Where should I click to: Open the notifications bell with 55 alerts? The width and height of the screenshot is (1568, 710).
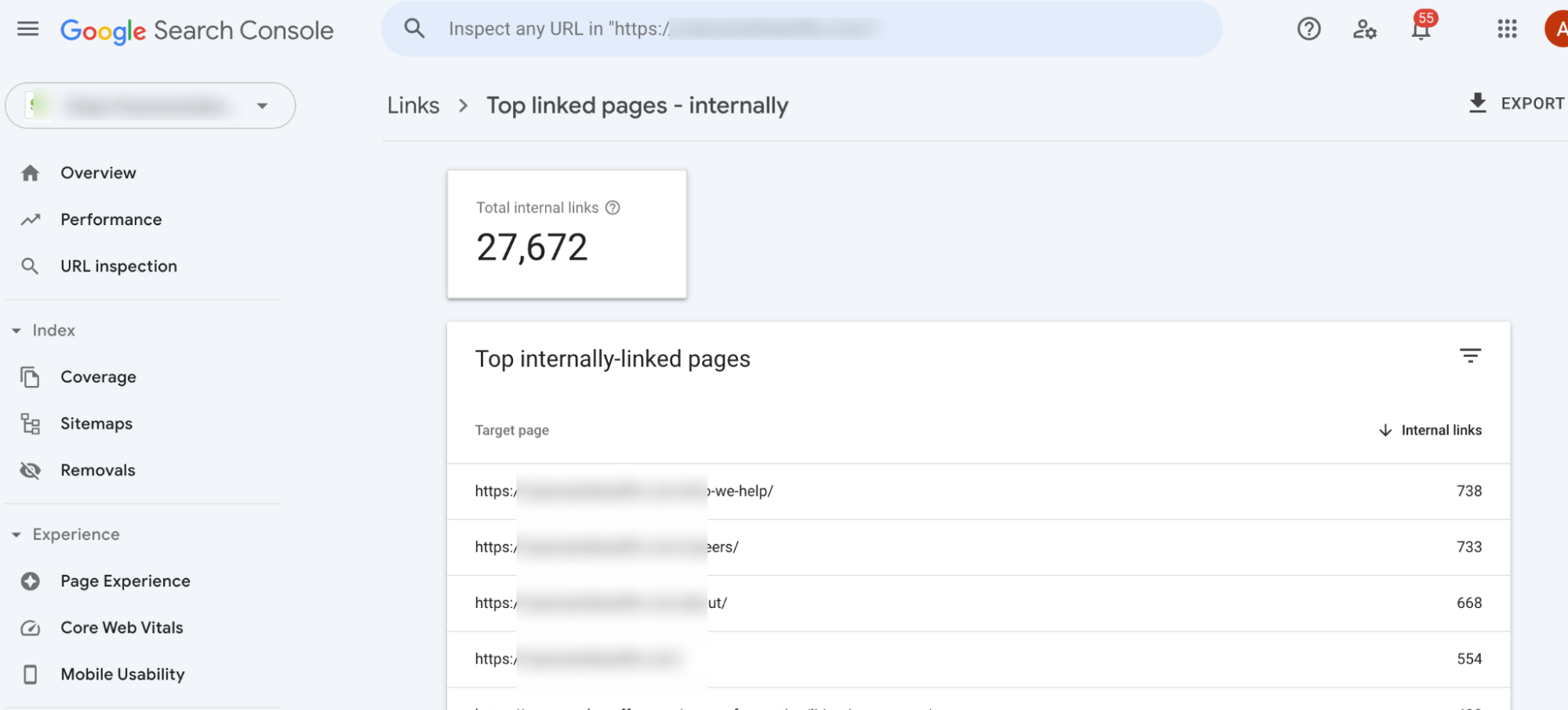tap(1420, 29)
